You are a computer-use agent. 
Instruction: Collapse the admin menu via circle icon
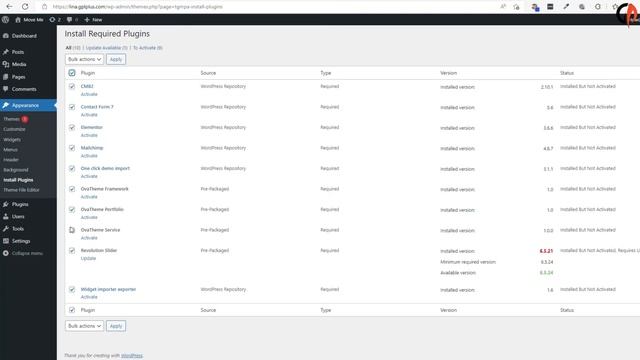click(6, 253)
